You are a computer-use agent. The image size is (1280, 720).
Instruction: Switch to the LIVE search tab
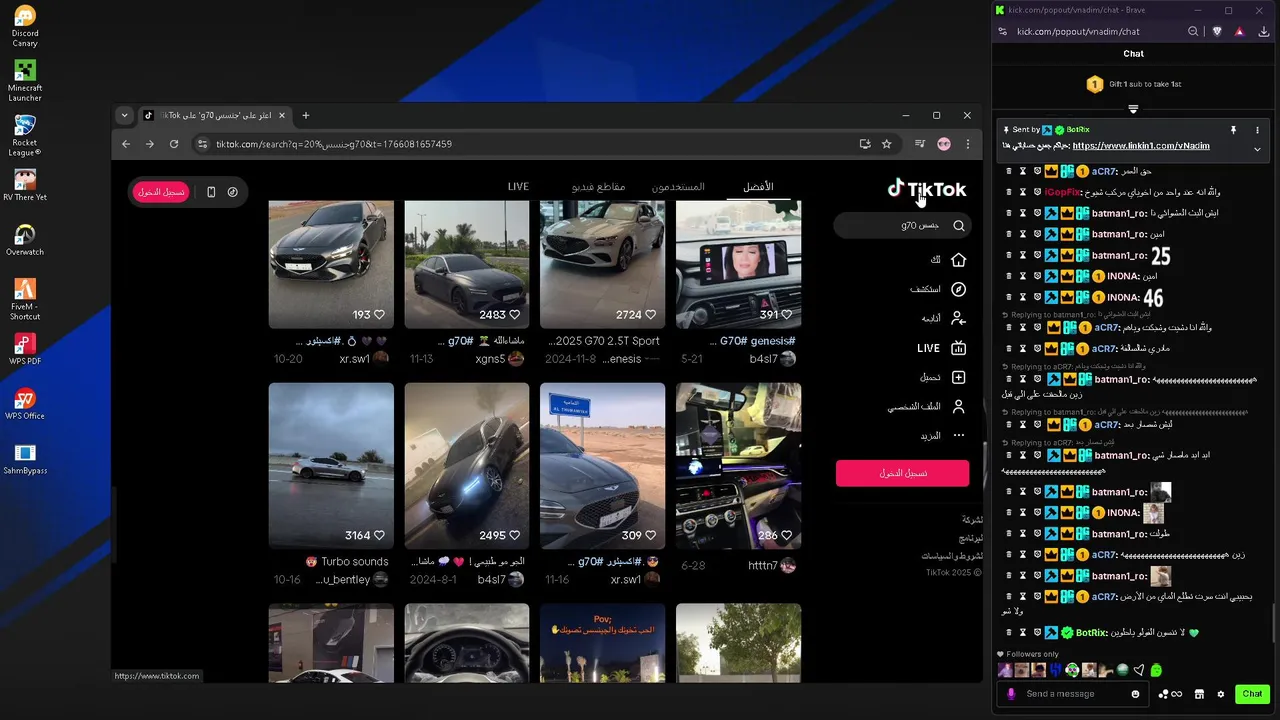518,187
